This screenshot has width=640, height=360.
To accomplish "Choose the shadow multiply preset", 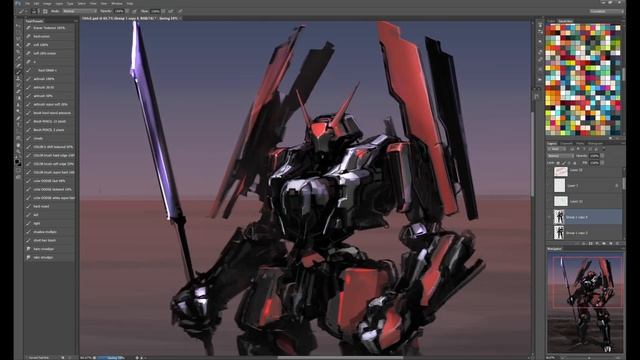I will click(50, 232).
